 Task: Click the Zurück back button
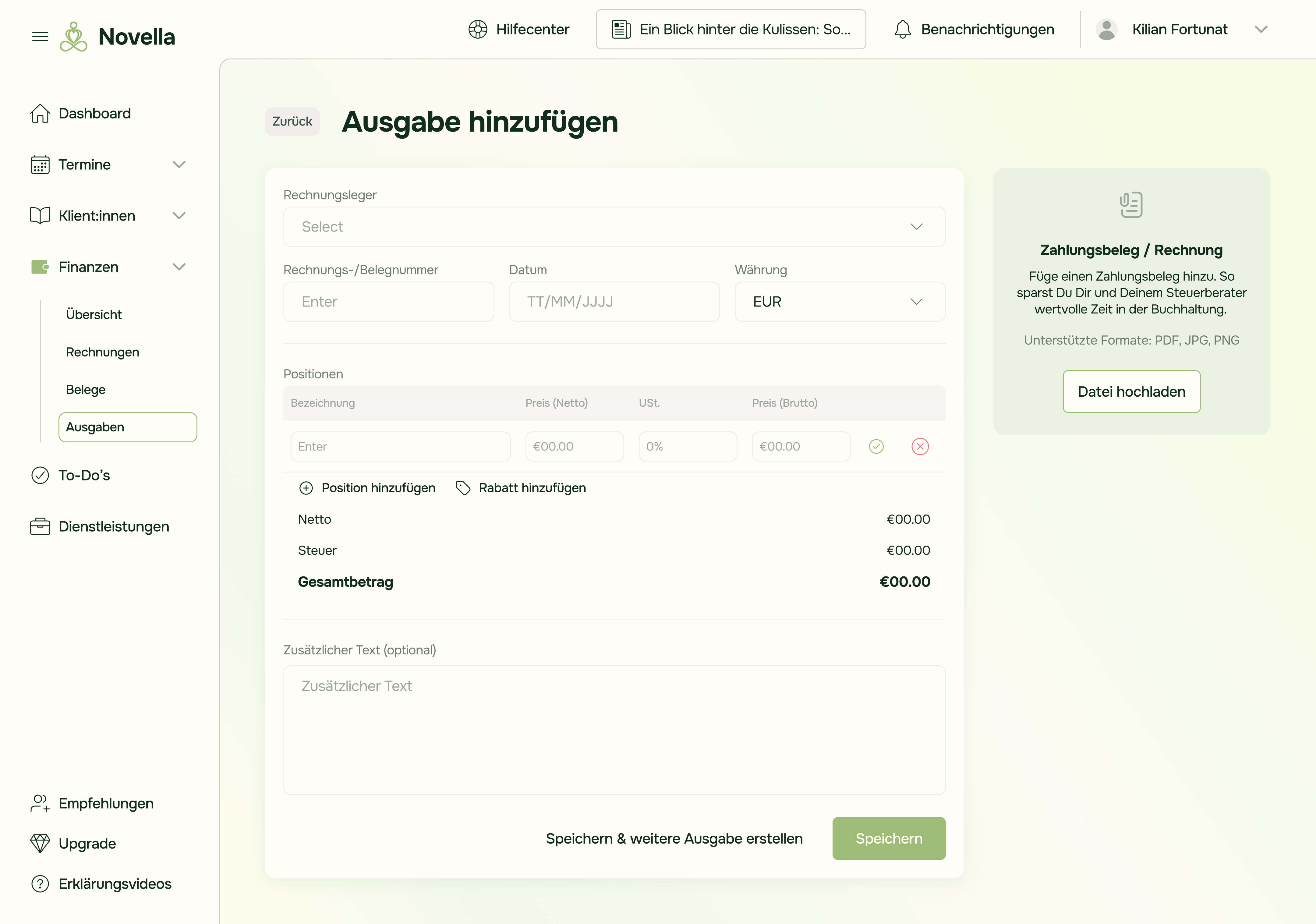[x=292, y=122]
